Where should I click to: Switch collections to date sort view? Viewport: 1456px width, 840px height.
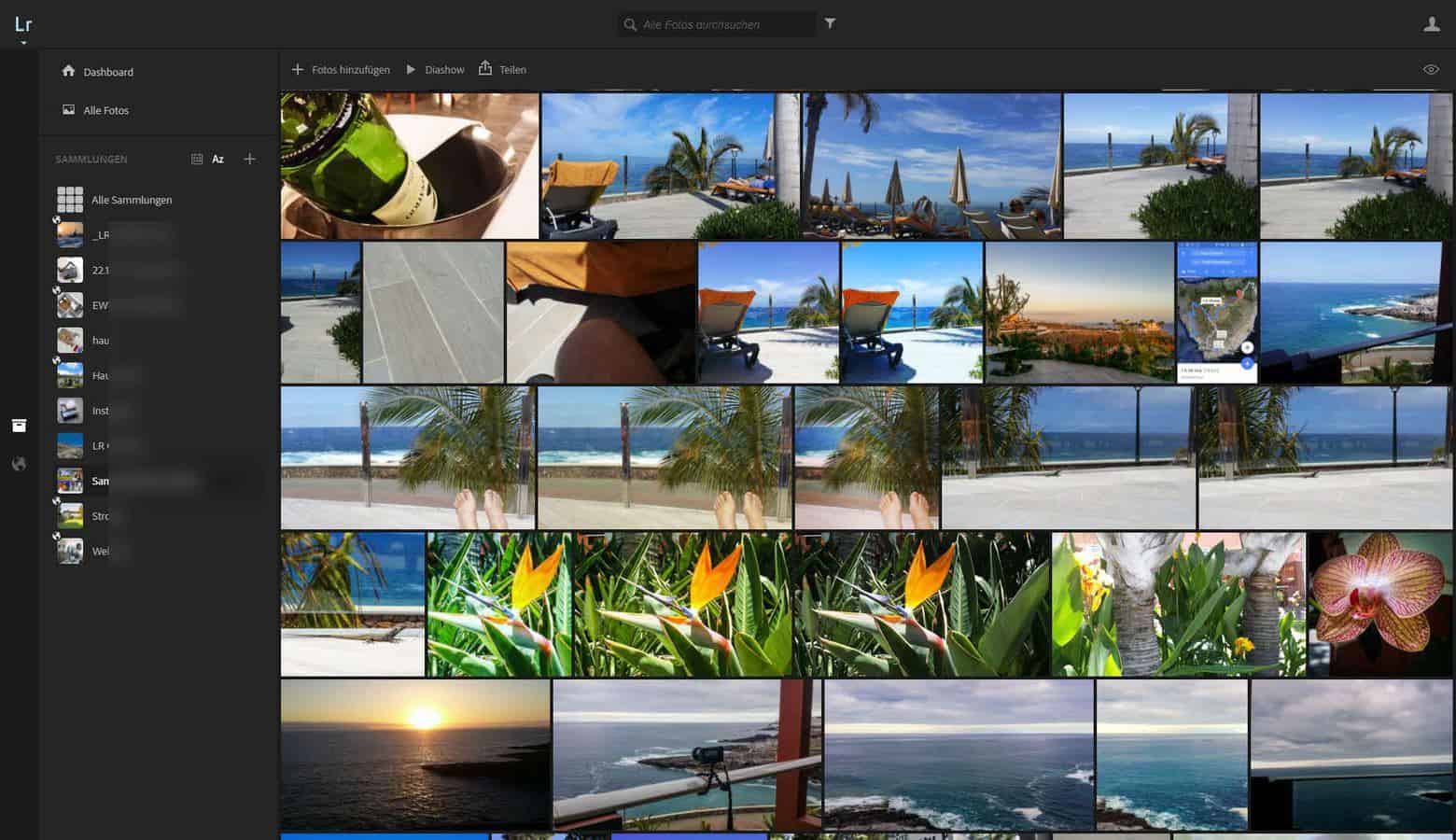(x=197, y=160)
